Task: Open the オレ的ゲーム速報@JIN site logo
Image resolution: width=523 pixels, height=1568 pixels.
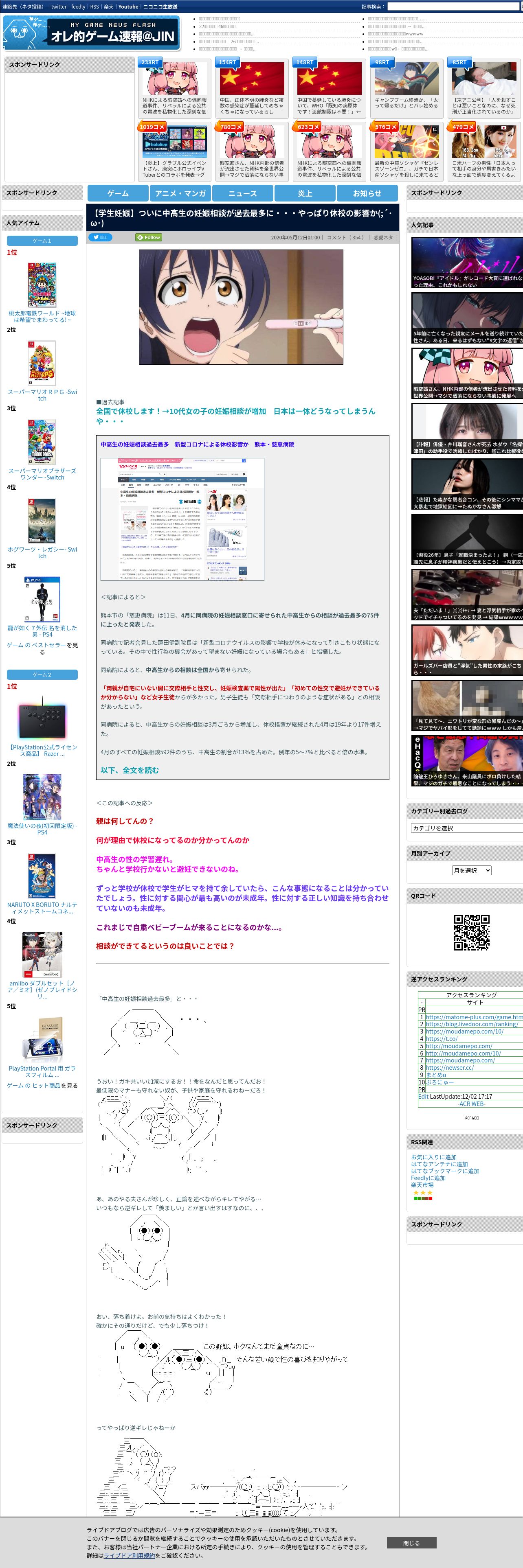Action: tap(91, 32)
